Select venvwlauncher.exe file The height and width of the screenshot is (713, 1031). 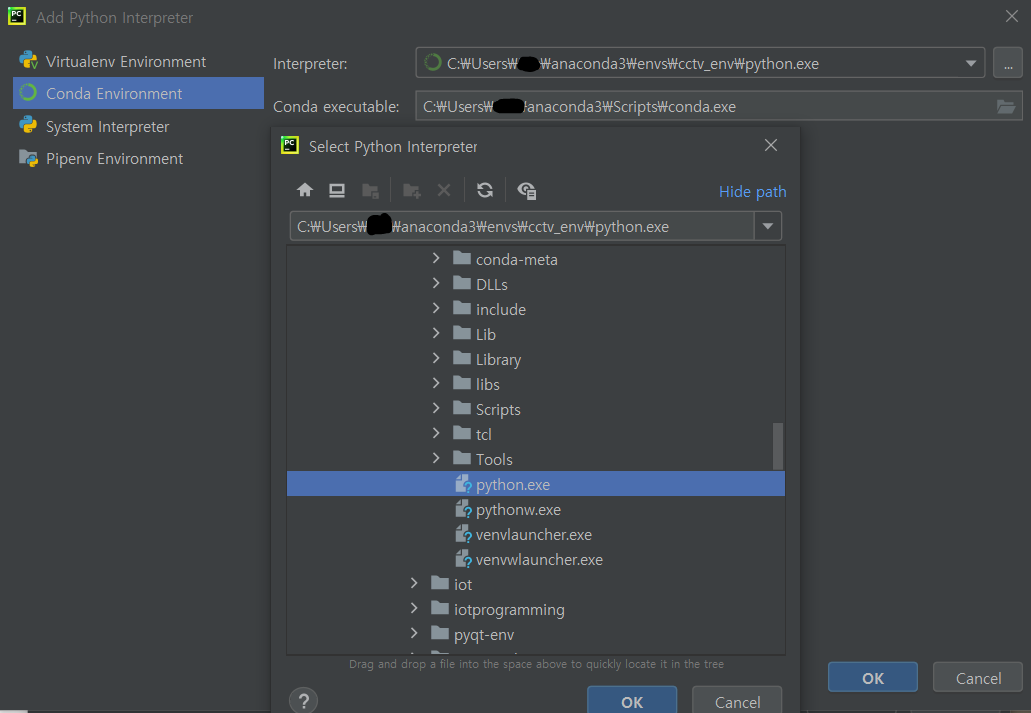click(536, 559)
